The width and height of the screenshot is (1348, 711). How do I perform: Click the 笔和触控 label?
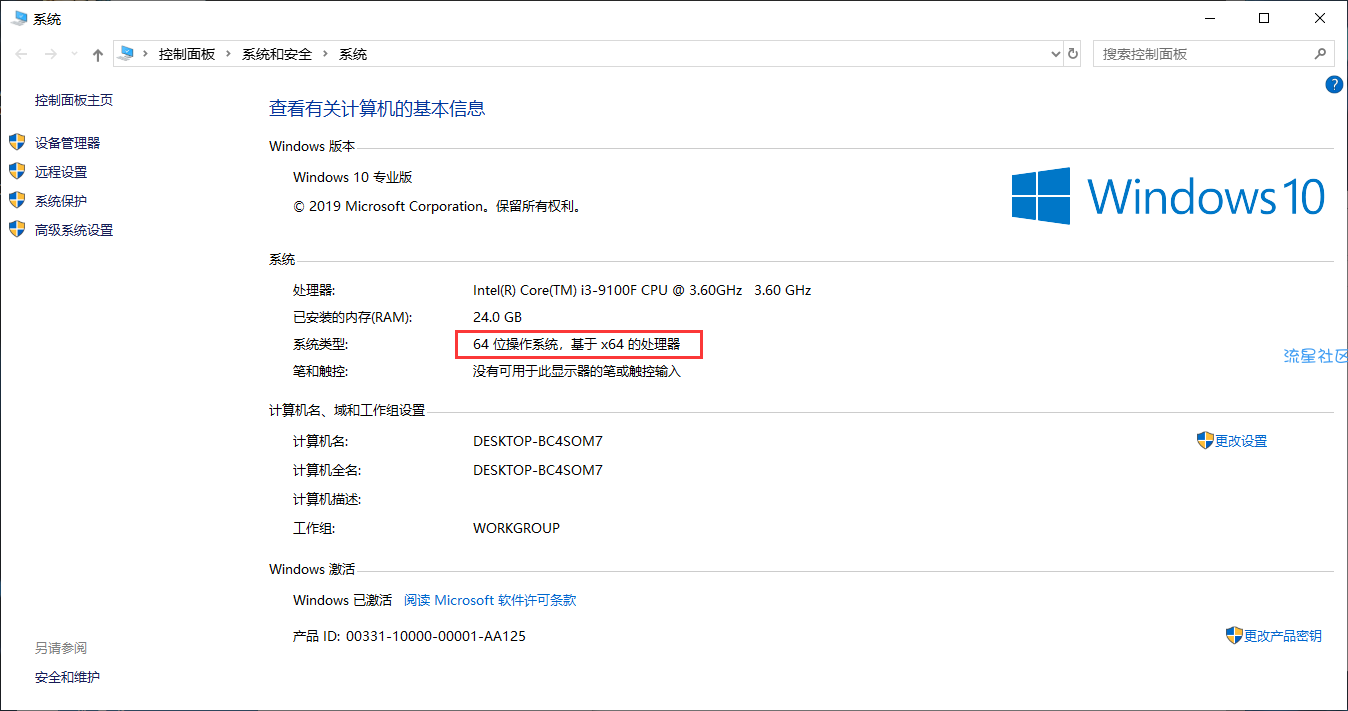(x=320, y=371)
